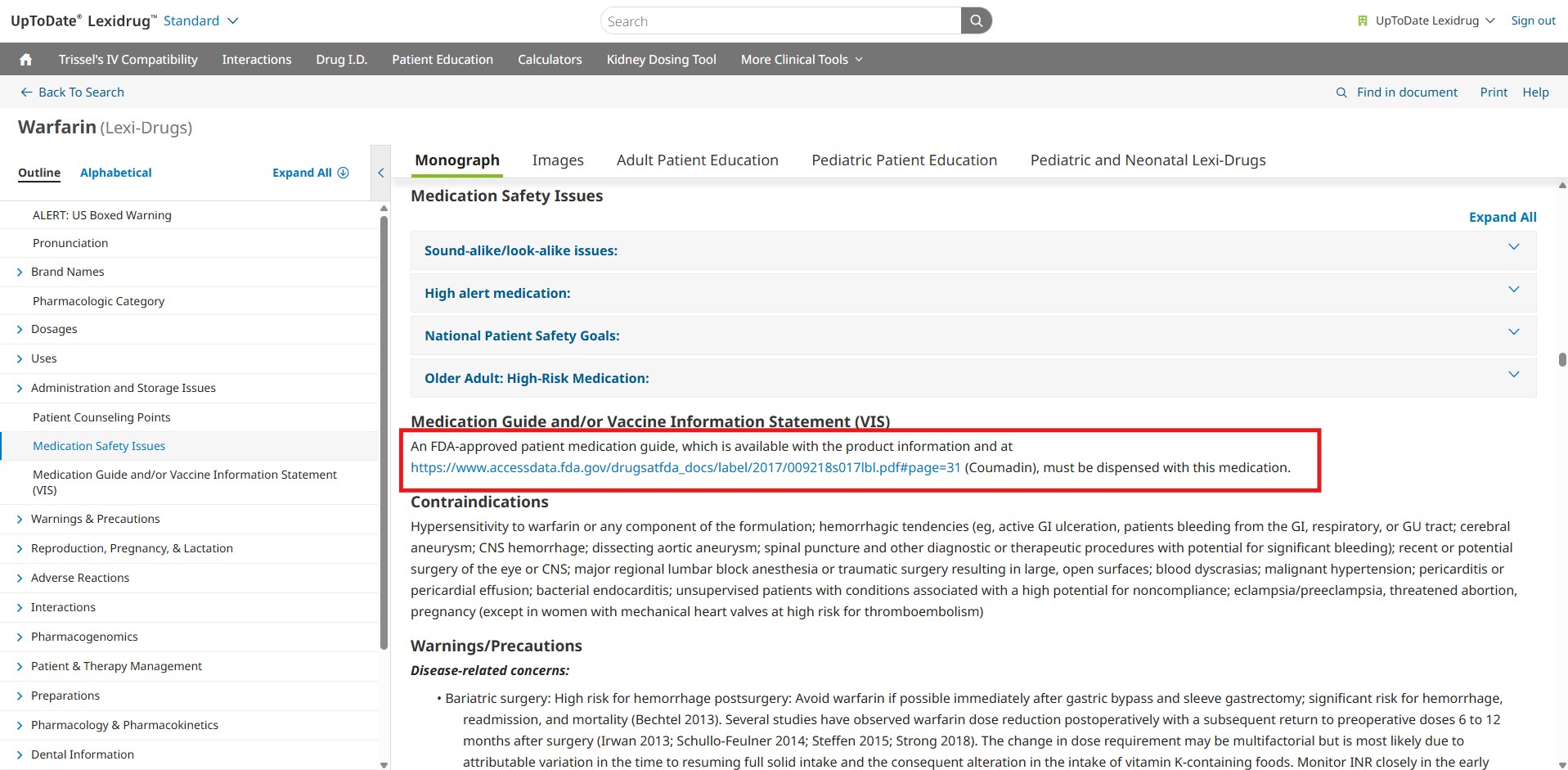Expand the High alert medication panel

1513,290
